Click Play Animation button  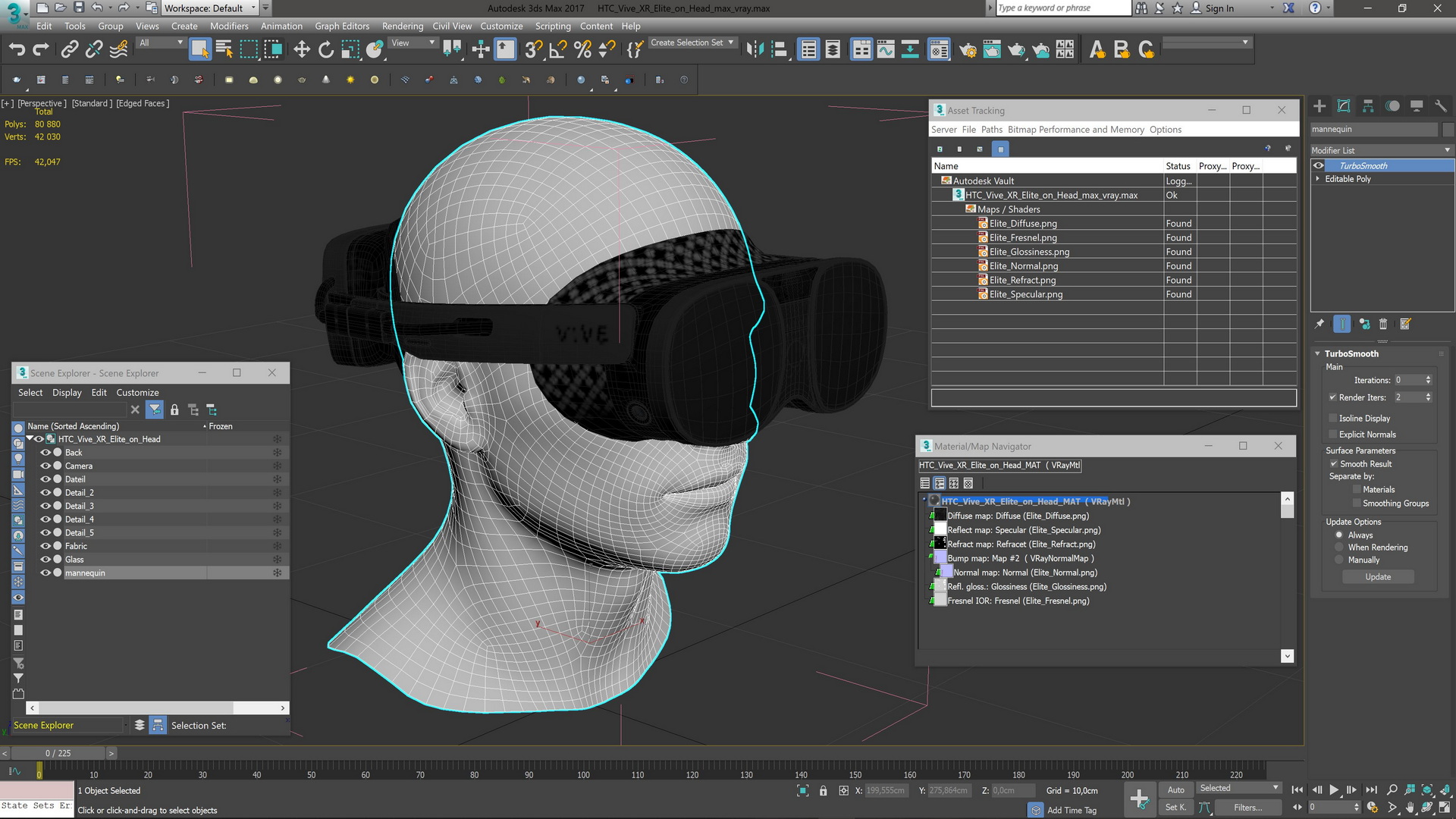tap(1334, 790)
